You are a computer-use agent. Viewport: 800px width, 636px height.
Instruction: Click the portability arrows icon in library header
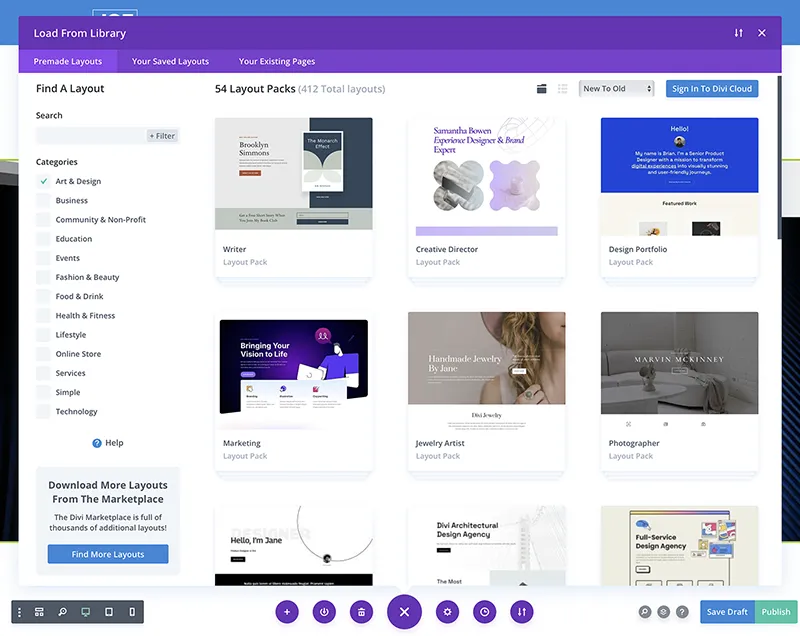[738, 33]
